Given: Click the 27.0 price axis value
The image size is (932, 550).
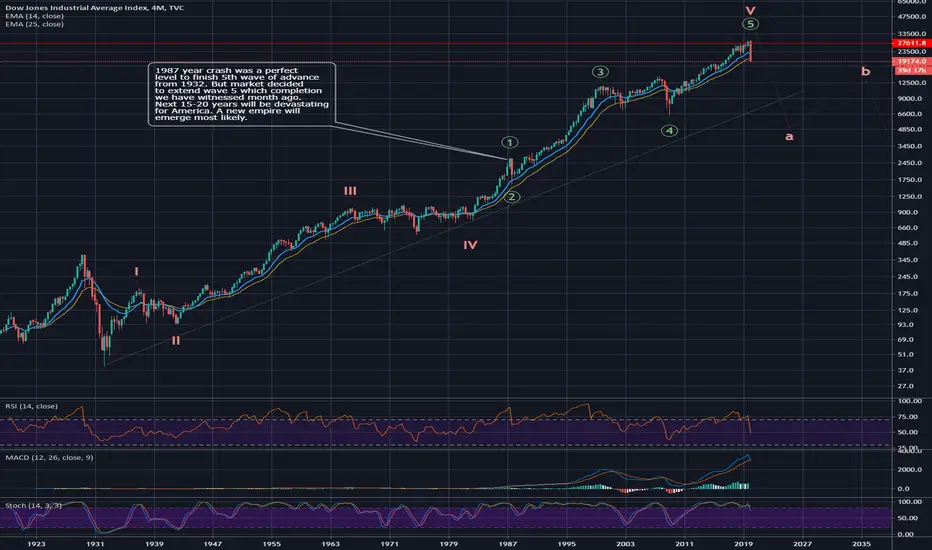Looking at the screenshot, I should point(907,386).
